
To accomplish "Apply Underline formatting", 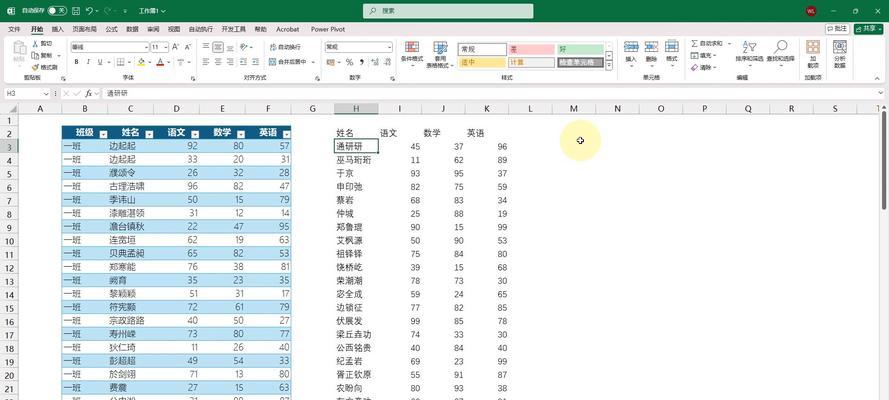I will point(100,62).
